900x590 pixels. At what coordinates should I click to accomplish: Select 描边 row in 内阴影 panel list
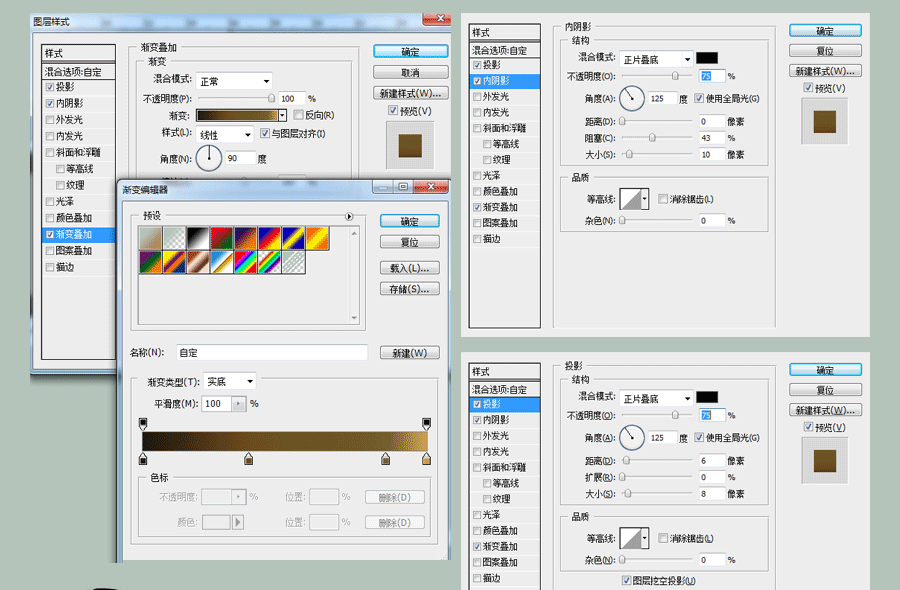click(505, 239)
